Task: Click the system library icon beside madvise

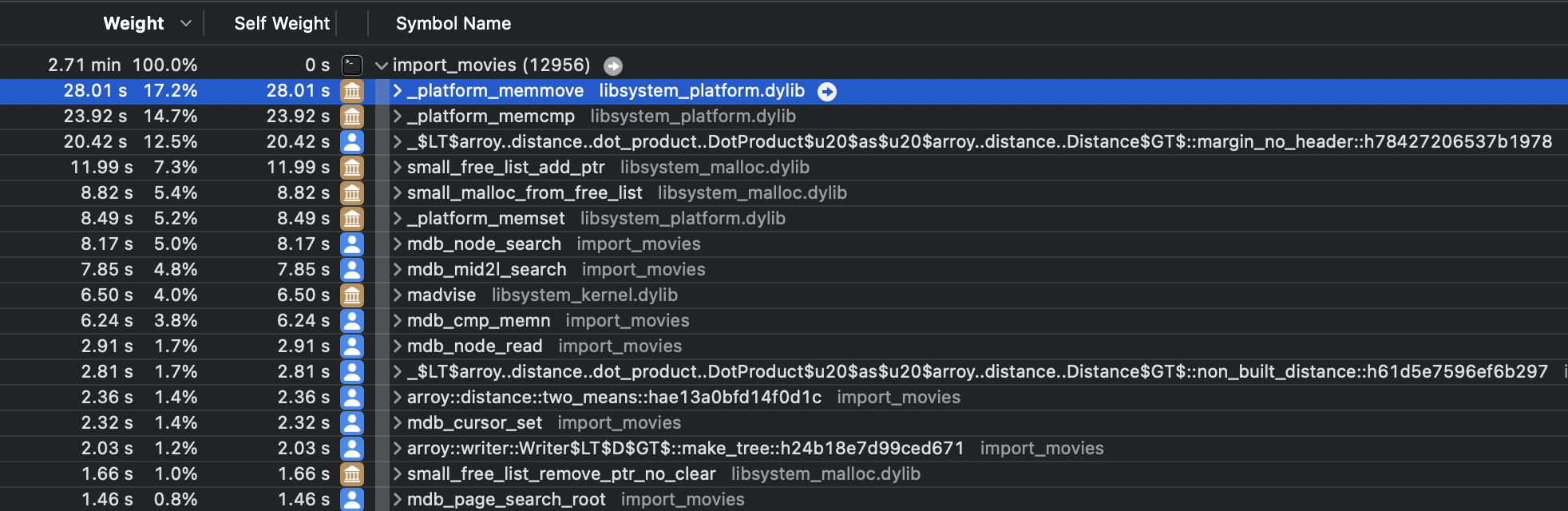Action: pos(352,295)
